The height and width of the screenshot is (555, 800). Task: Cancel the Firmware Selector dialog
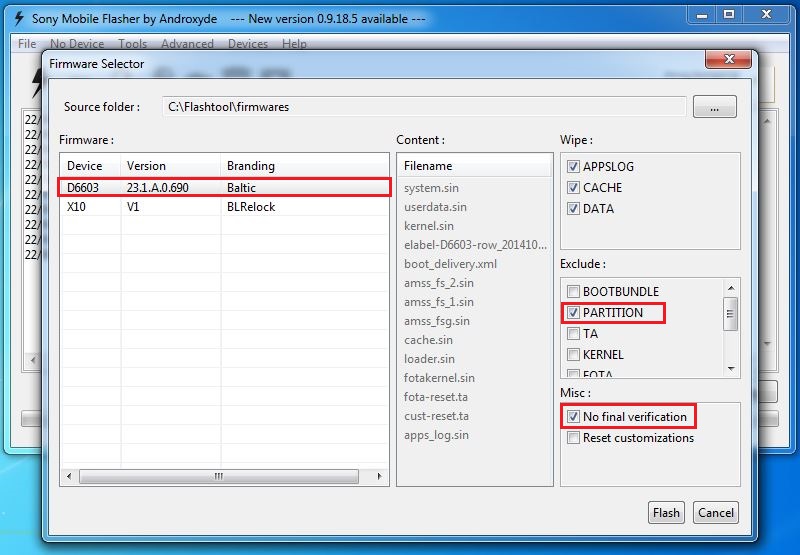[716, 513]
